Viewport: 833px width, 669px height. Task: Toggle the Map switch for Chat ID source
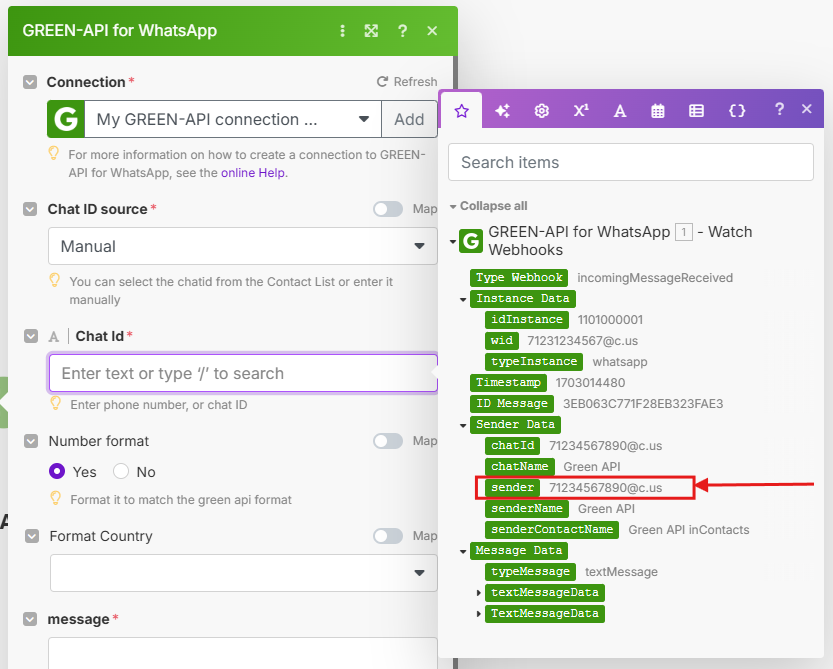coord(388,209)
